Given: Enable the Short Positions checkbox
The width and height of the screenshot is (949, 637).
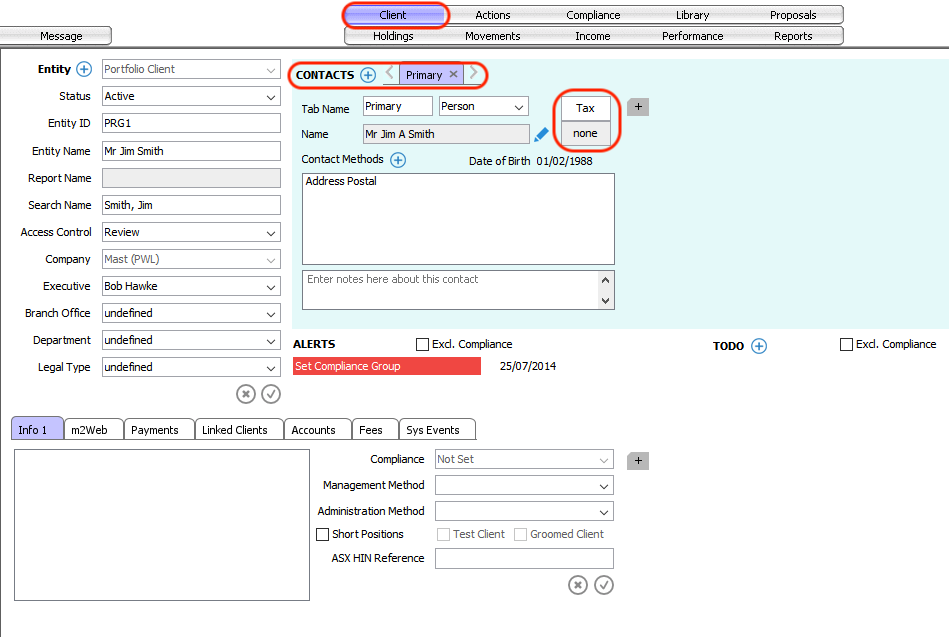Looking at the screenshot, I should [x=323, y=535].
